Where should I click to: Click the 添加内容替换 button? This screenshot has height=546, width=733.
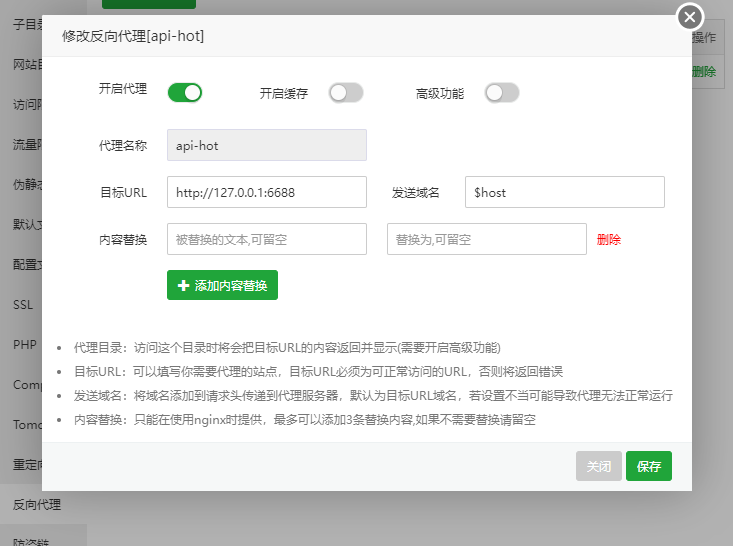[223, 285]
